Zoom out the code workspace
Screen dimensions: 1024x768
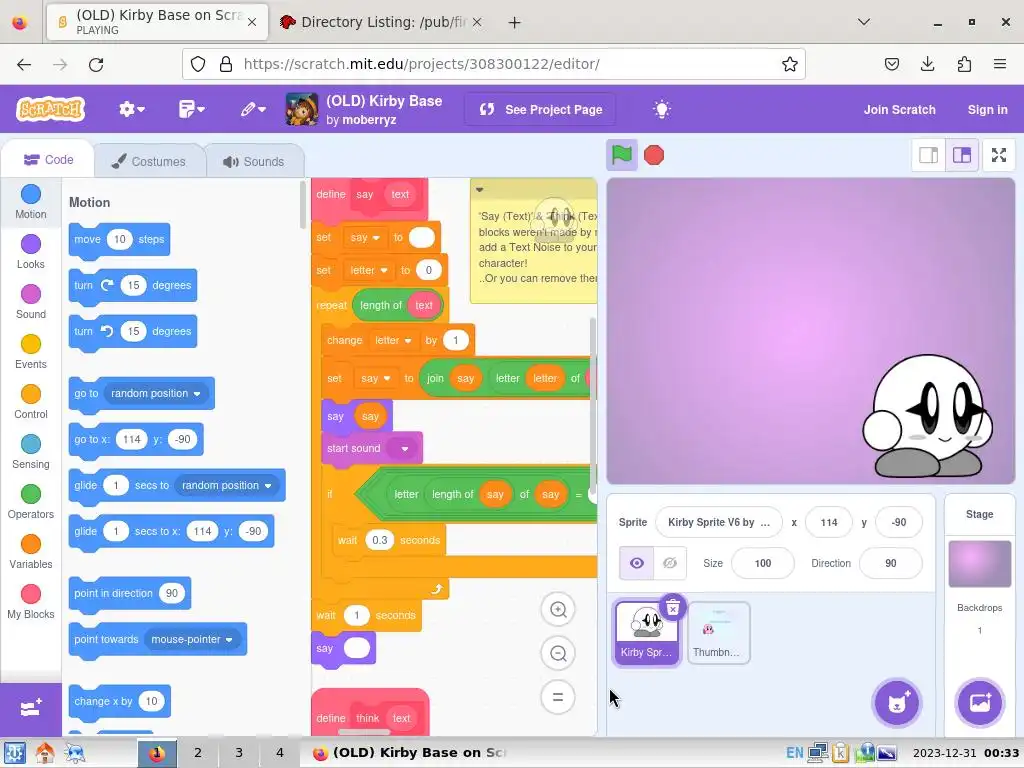click(558, 653)
